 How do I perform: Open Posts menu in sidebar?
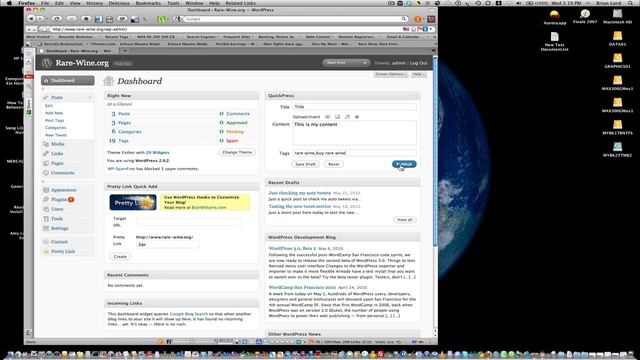57,98
